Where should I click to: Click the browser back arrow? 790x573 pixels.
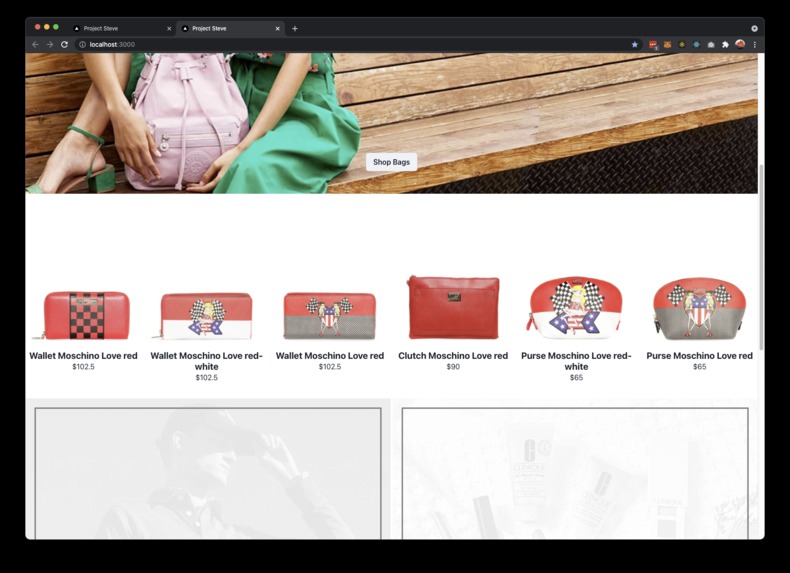35,44
